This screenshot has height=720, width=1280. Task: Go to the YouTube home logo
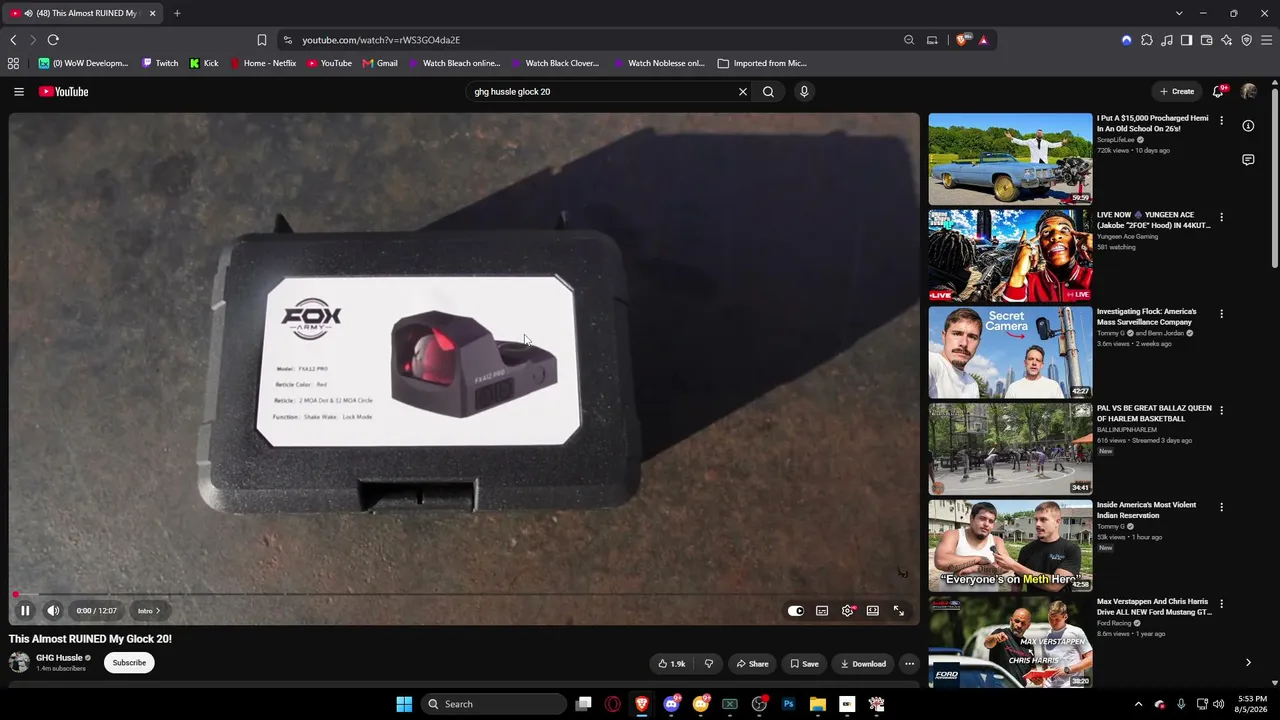pos(64,91)
